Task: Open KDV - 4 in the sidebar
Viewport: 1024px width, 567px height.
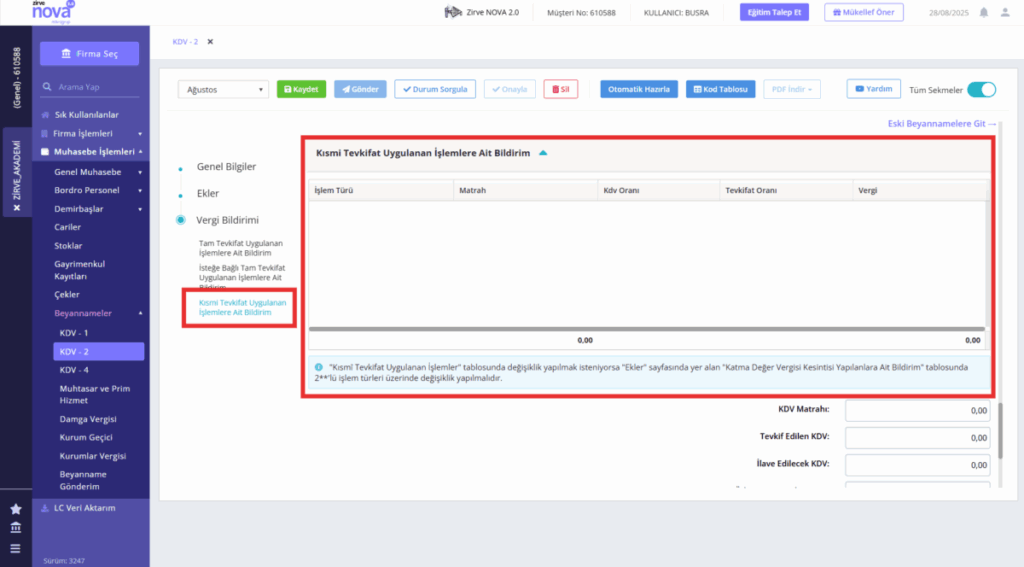Action: 74,370
